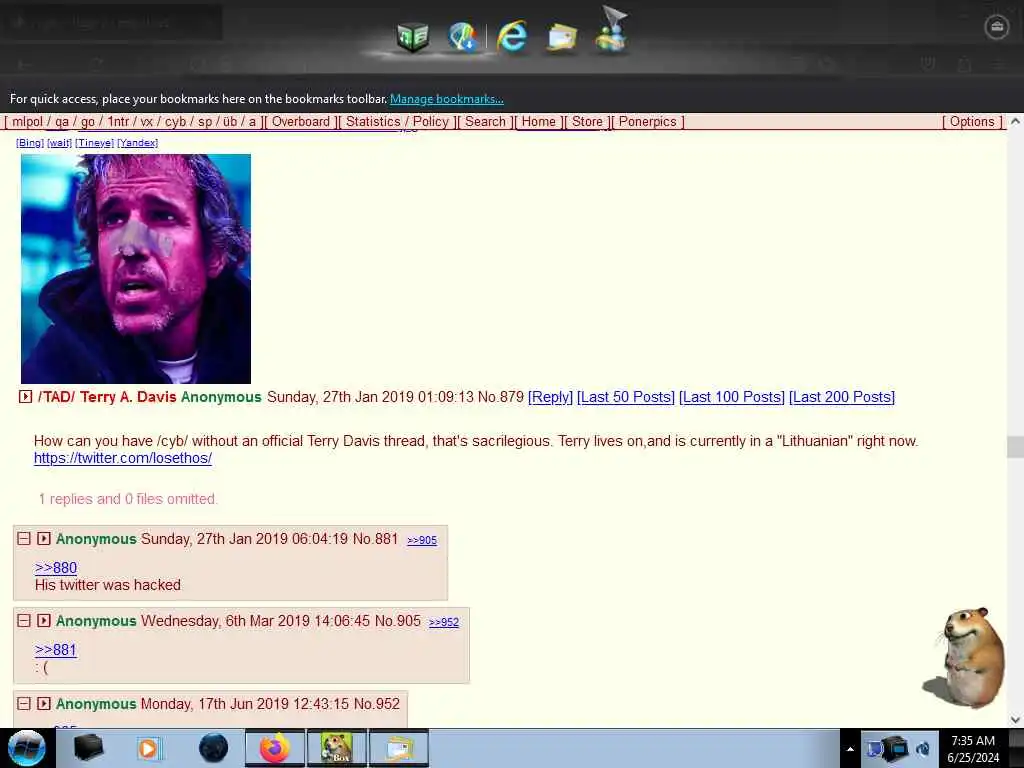This screenshot has width=1024, height=768.
Task: Open the Search page
Action: coord(485,121)
